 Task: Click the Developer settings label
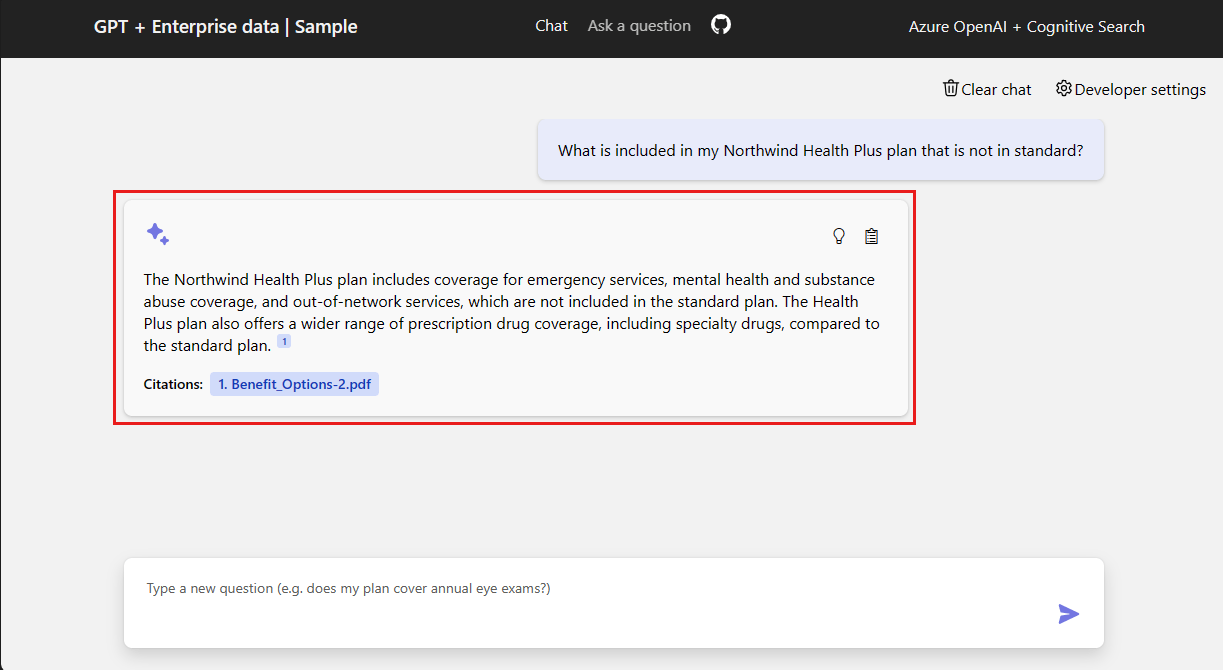pos(1141,89)
